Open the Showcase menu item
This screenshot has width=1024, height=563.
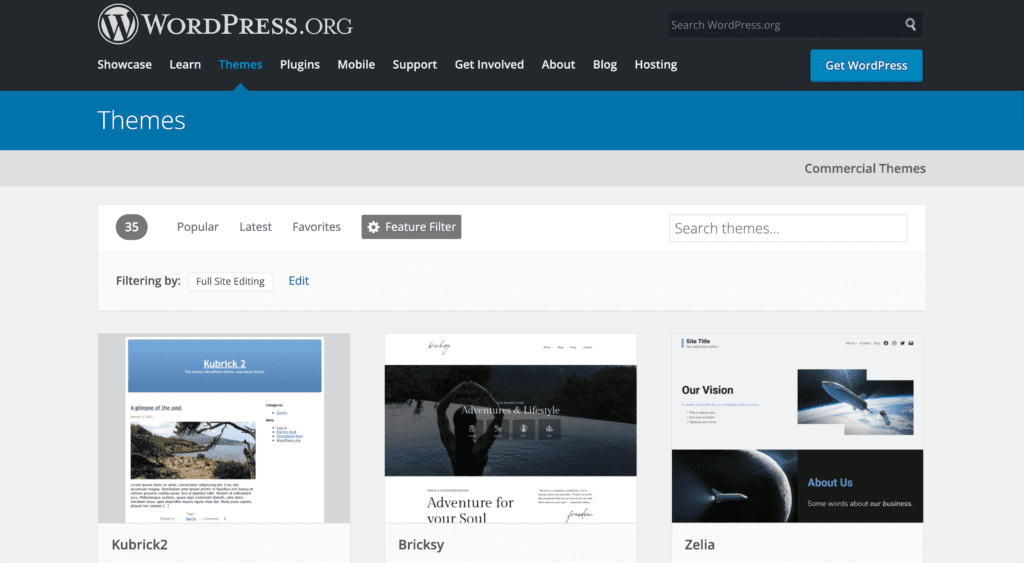tap(124, 65)
